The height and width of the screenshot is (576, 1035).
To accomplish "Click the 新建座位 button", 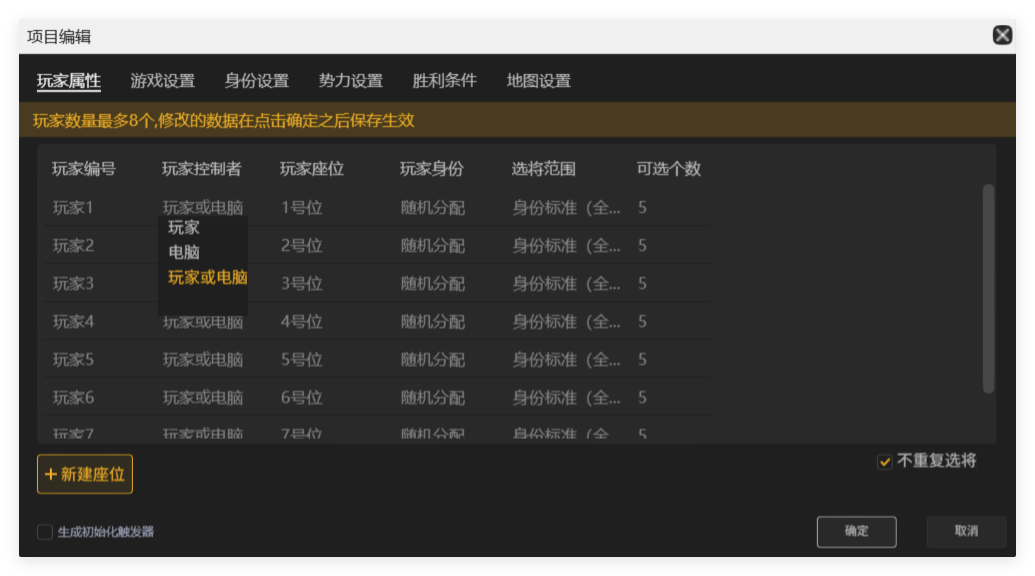I will coord(87,474).
